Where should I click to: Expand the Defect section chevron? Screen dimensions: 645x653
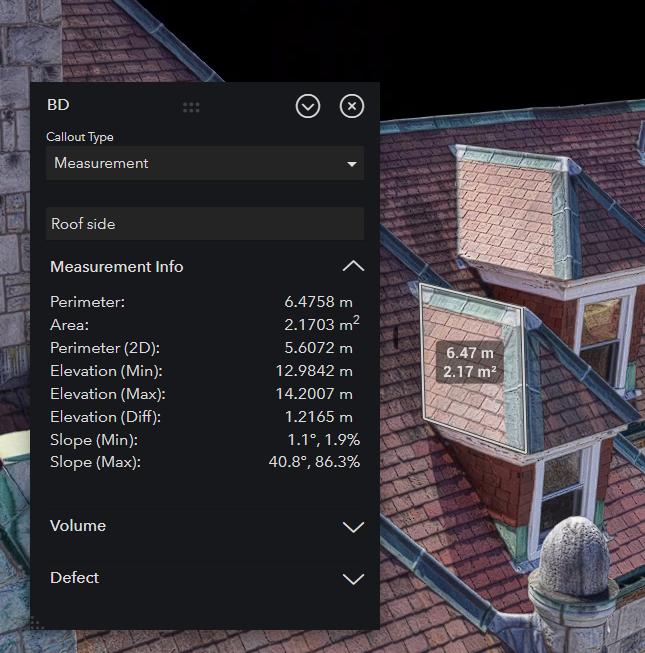(353, 579)
